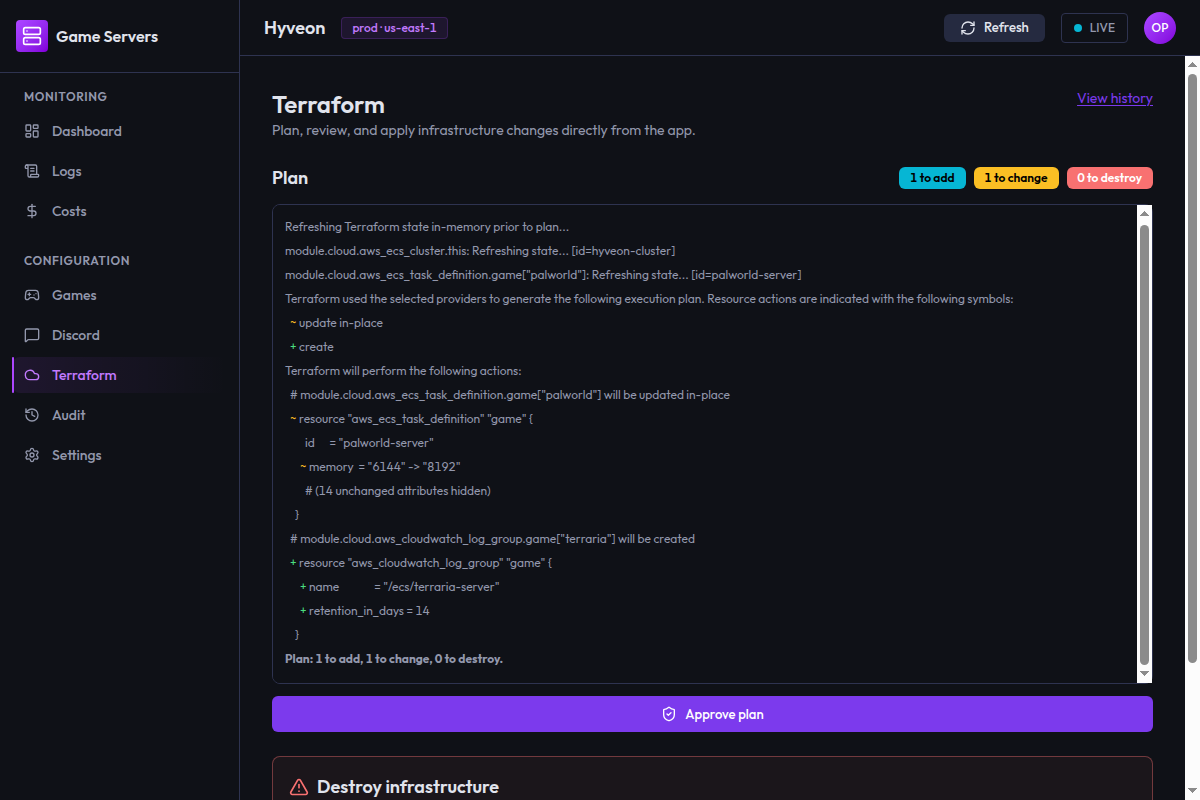Click the Game Servers logo icon

(32, 36)
